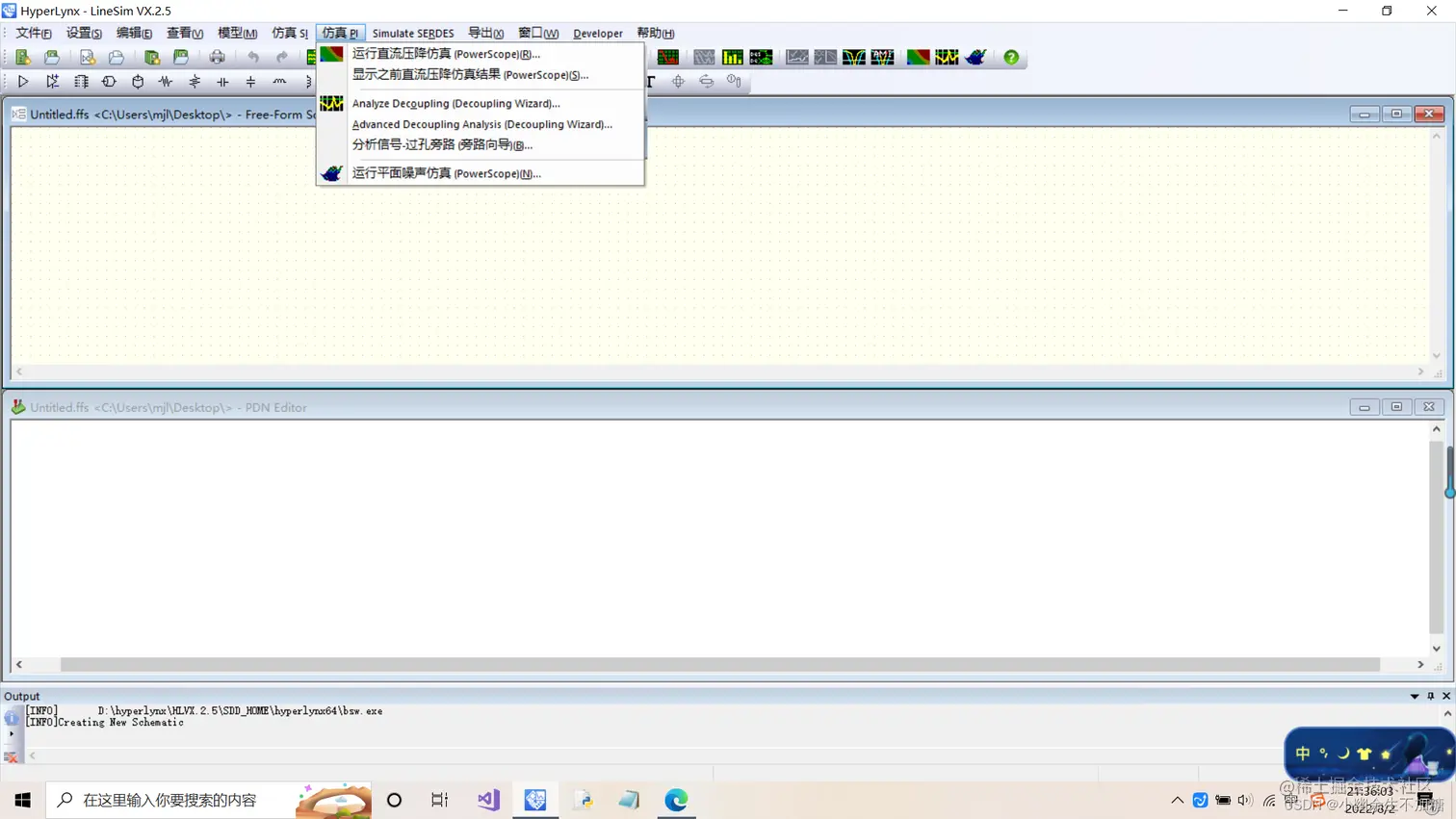
Task: Open Microsoft Edge from taskbar
Action: pyautogui.click(x=676, y=800)
